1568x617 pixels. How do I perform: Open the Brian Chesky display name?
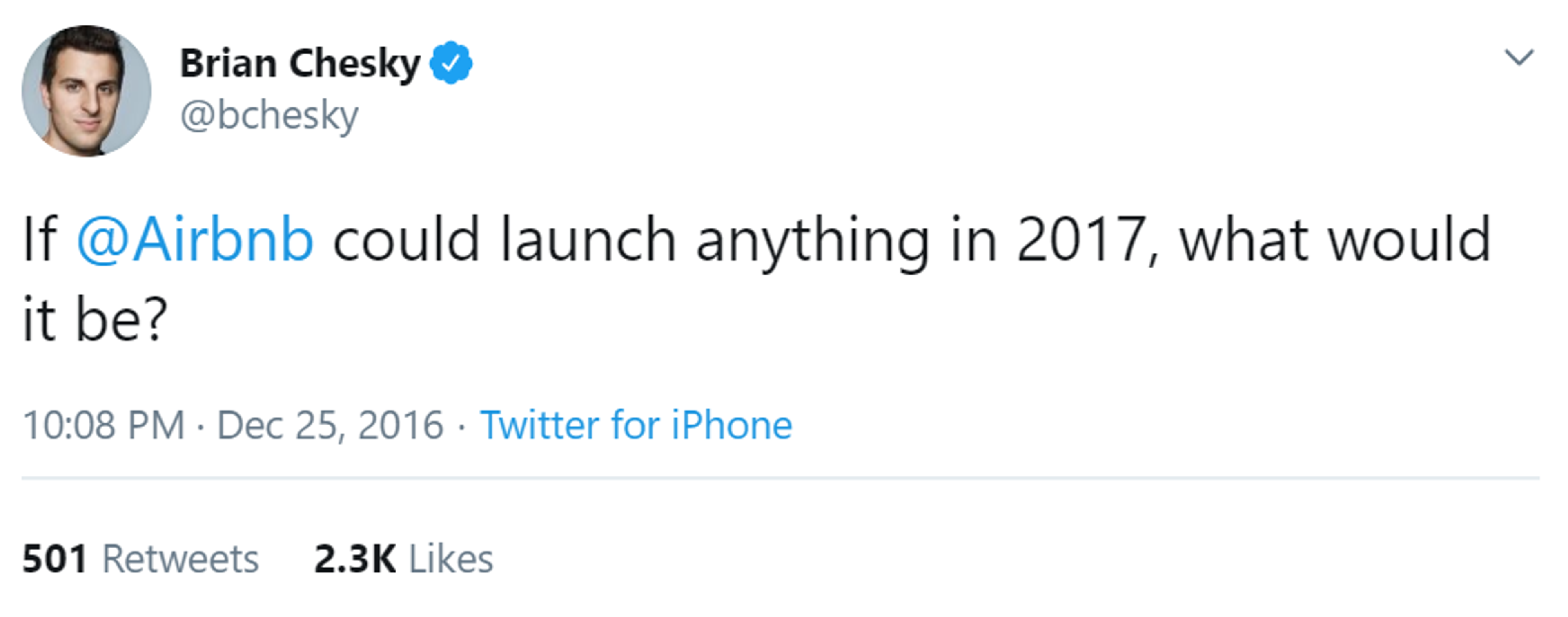(299, 63)
